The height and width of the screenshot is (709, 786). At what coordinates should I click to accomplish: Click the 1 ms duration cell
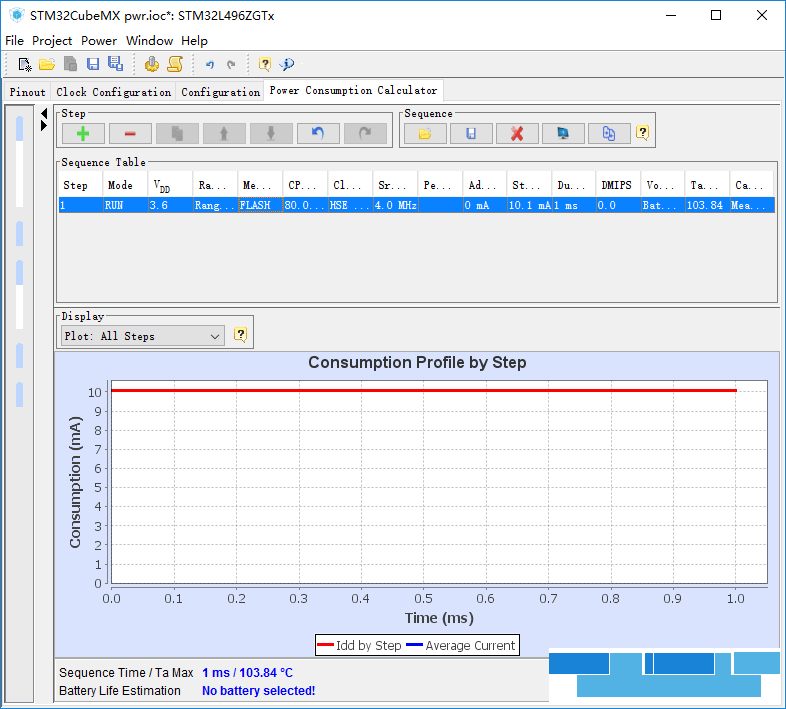click(574, 205)
